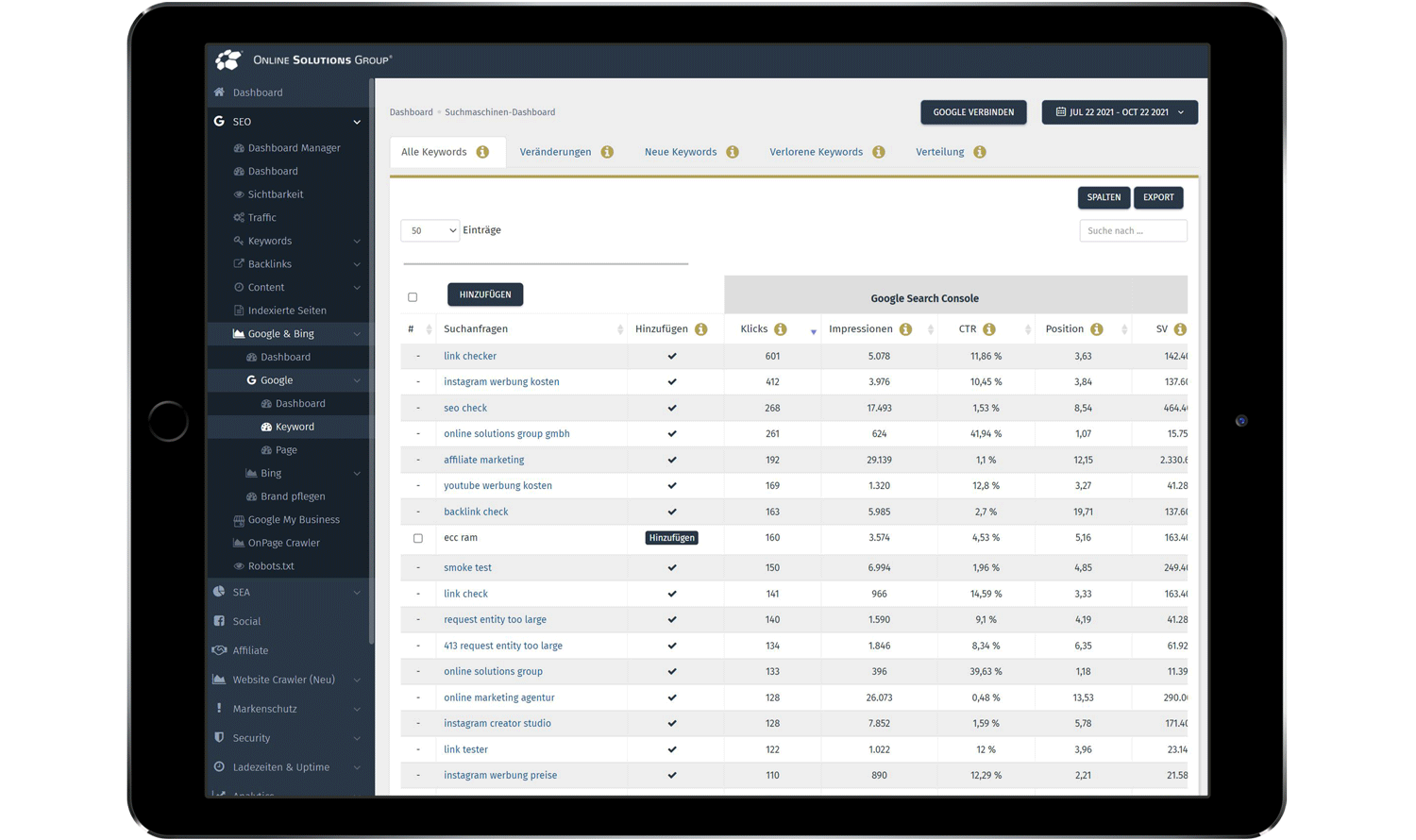The width and height of the screenshot is (1416, 840).
Task: Click the Online Solutions Group logo
Action: click(303, 60)
